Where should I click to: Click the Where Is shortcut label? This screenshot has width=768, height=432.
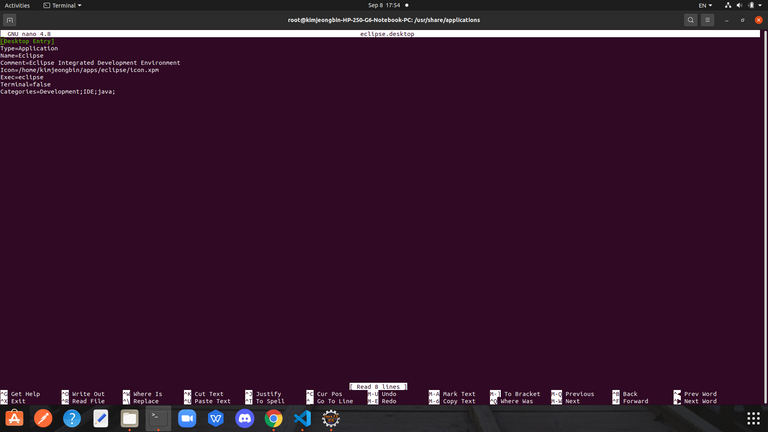click(x=147, y=394)
